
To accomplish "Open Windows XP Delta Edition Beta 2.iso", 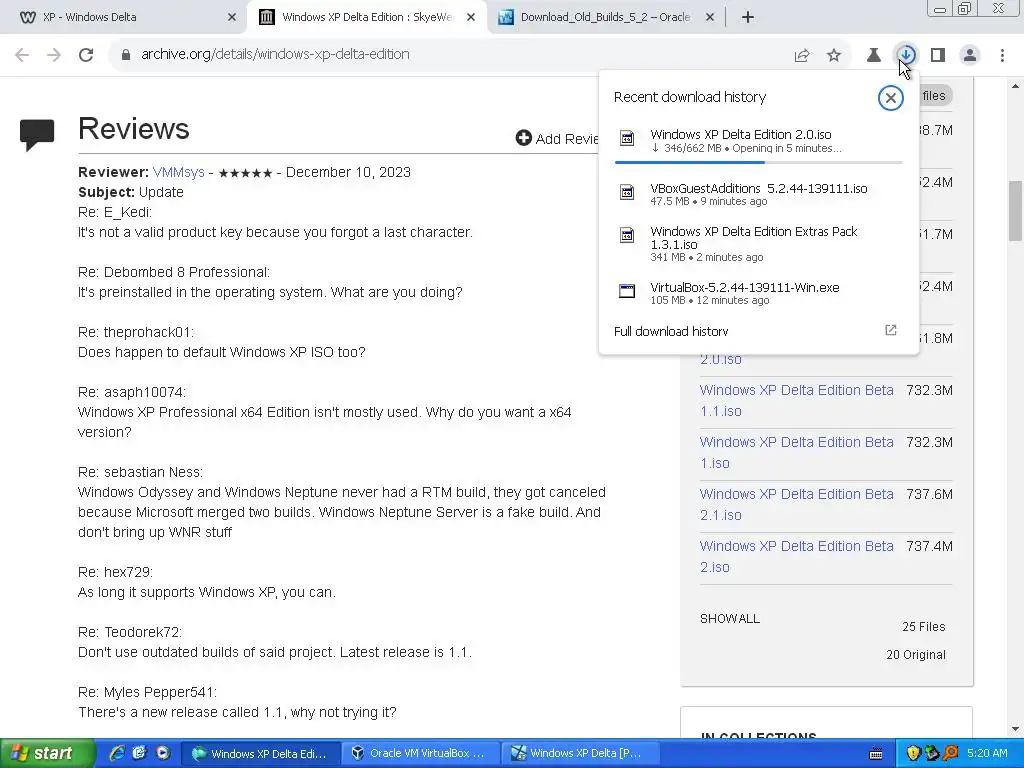I will coord(796,556).
